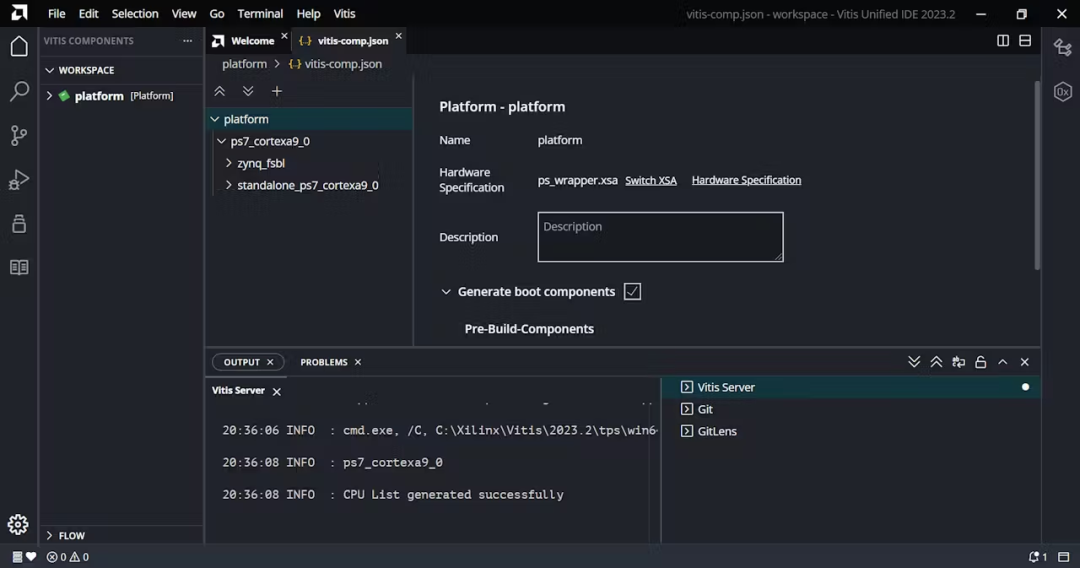Image resolution: width=1080 pixels, height=568 pixels.
Task: Open the settings gear icon
Action: pos(19,525)
